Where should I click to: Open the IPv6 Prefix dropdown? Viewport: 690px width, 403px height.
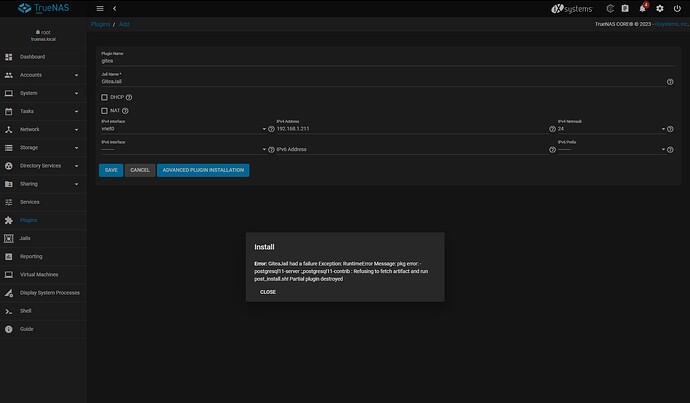[612, 149]
